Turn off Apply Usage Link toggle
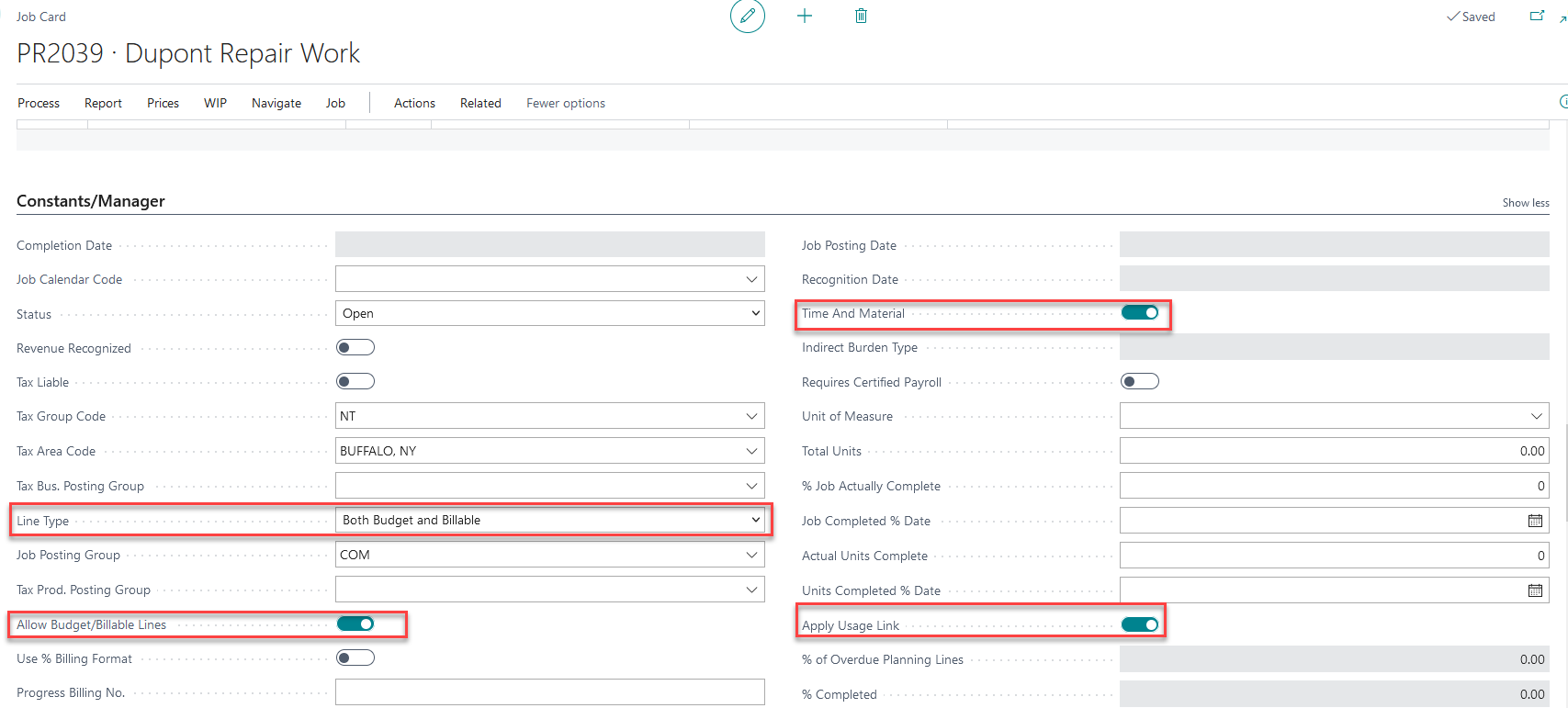Screen dimensions: 1568x708 pos(1139,625)
